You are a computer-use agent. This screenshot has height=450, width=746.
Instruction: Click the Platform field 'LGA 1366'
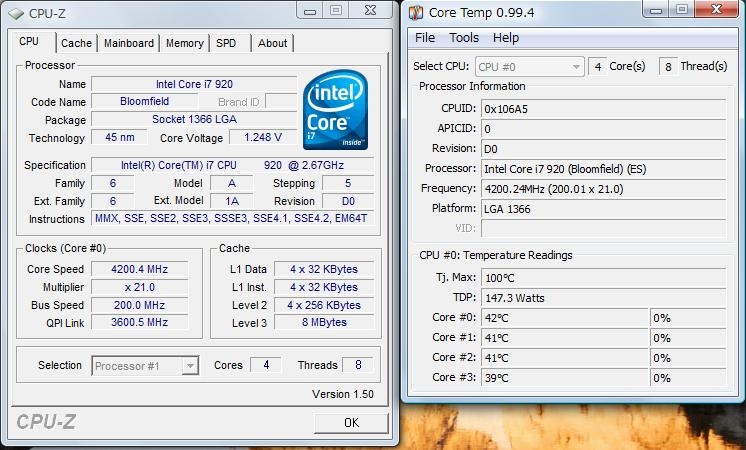[x=603, y=209]
